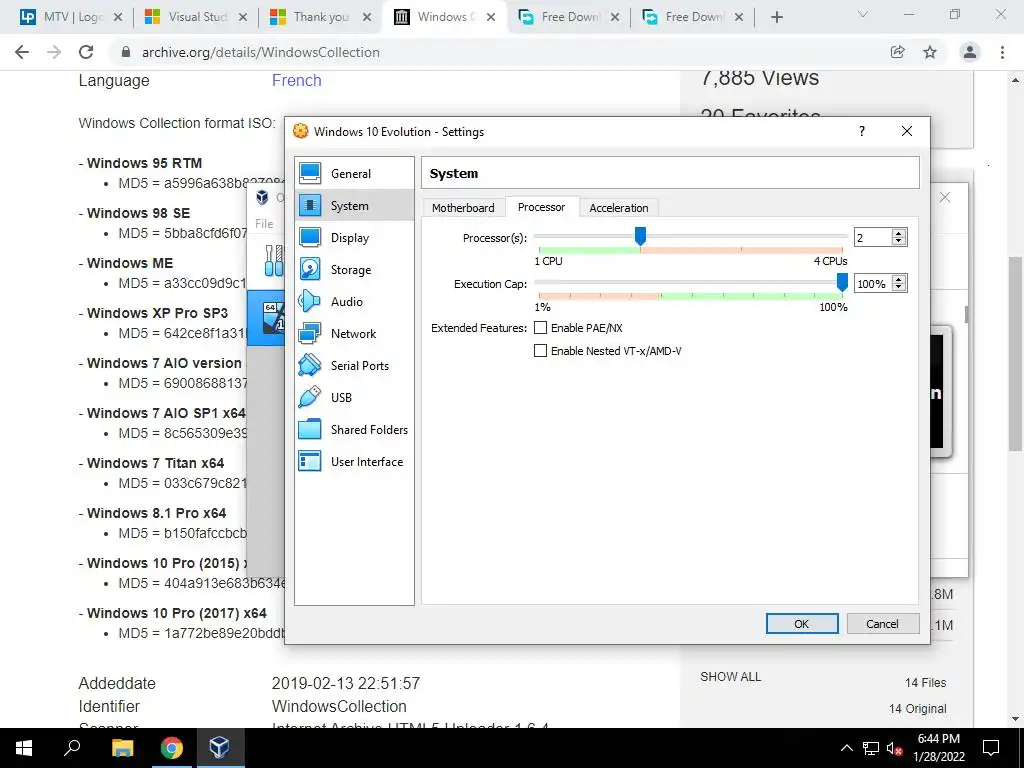Select the Shared Folders label
Image resolution: width=1024 pixels, height=768 pixels.
(x=369, y=429)
